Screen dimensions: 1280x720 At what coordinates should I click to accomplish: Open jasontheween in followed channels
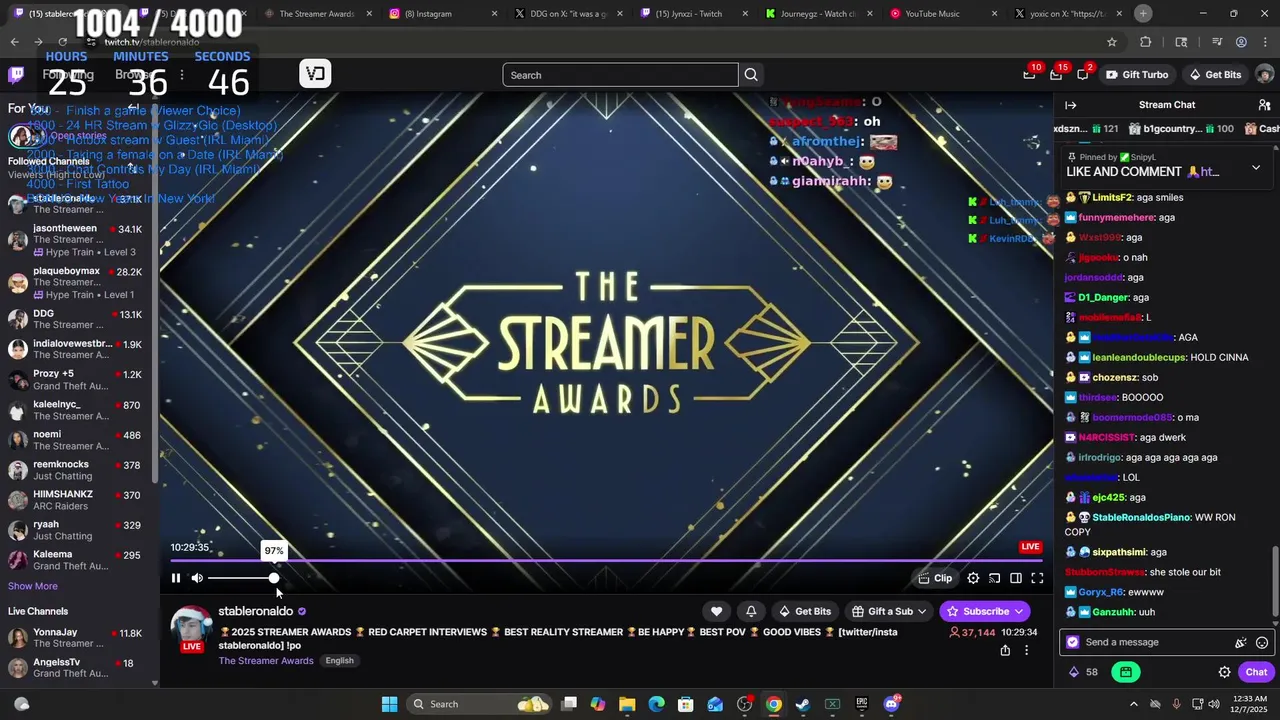click(x=76, y=240)
